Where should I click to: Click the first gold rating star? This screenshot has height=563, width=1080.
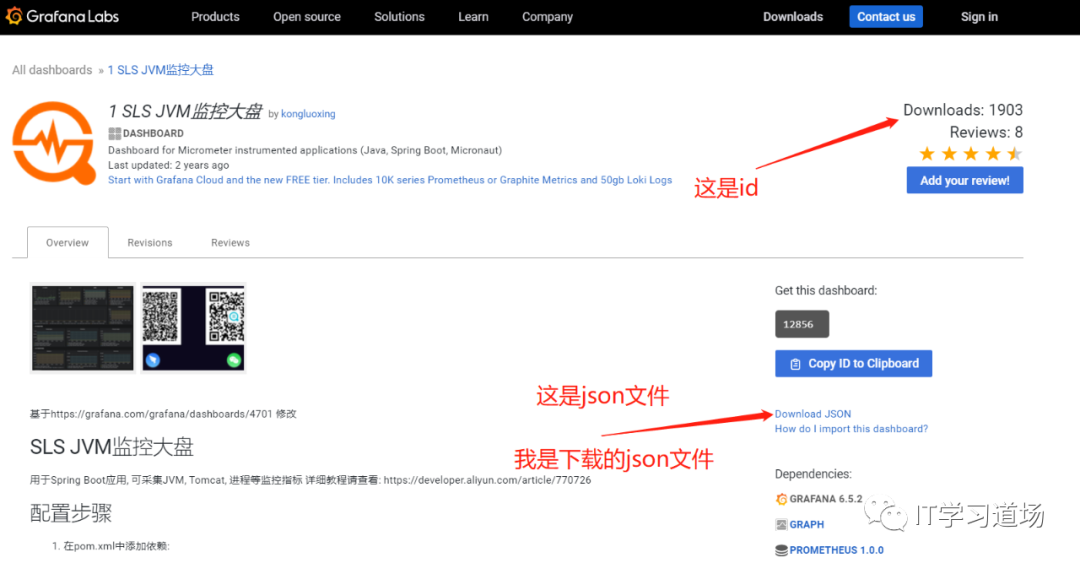pyautogui.click(x=927, y=153)
